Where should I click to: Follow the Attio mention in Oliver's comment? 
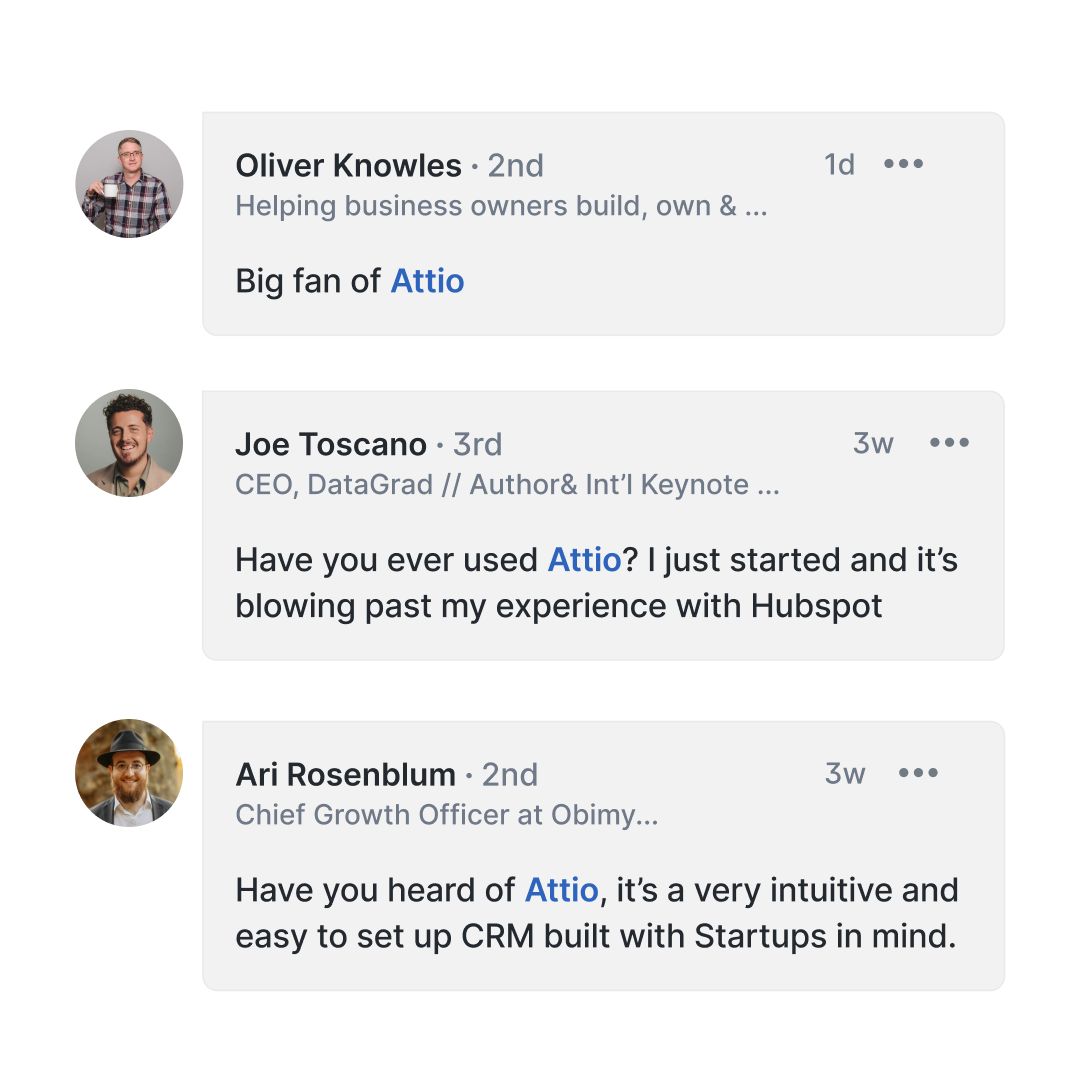pos(427,281)
